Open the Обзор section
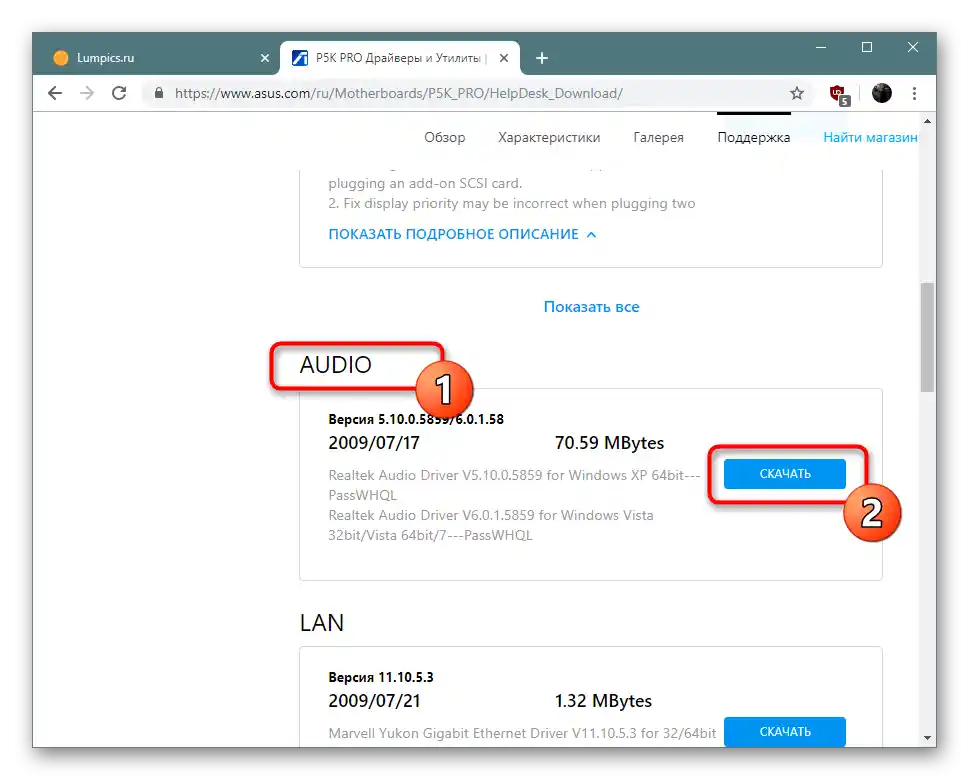Viewport: 969px width, 780px height. pos(444,137)
